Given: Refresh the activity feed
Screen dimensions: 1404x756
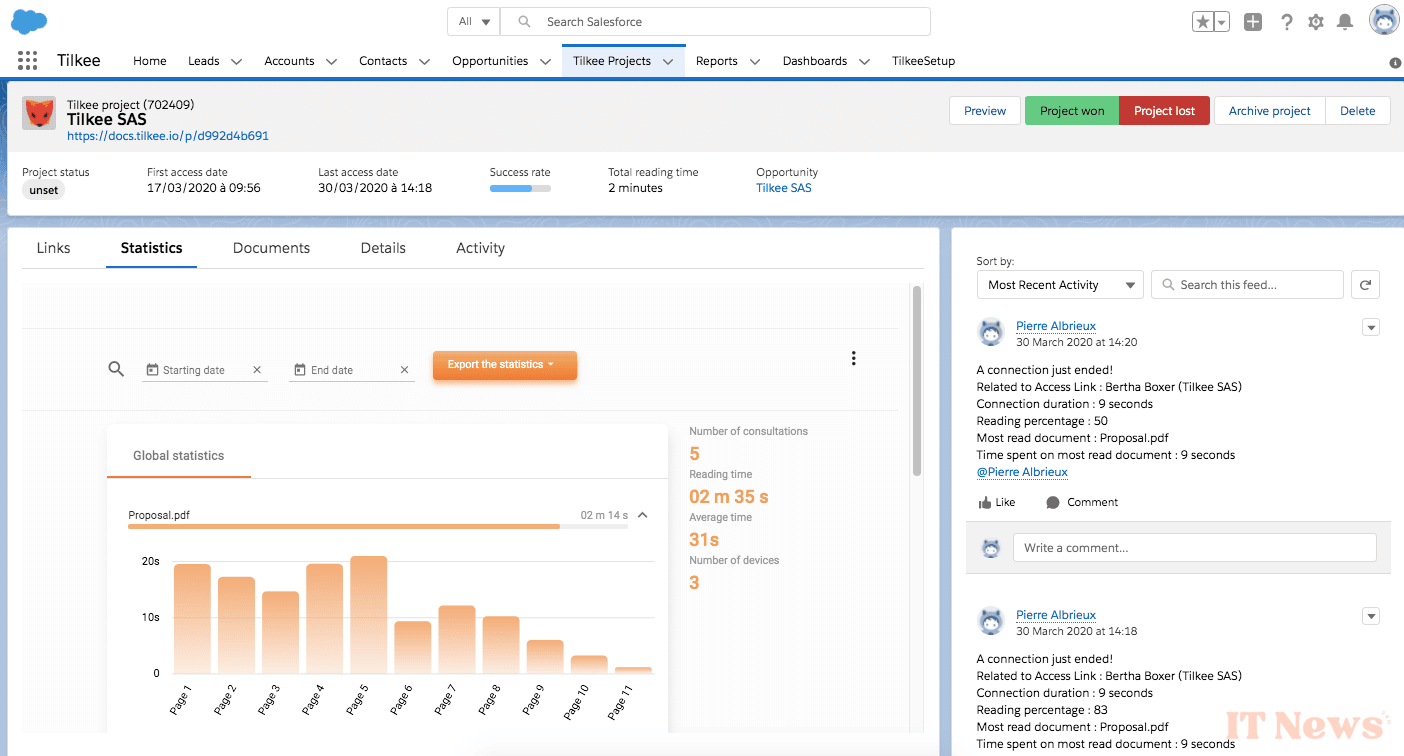Looking at the screenshot, I should [x=1365, y=285].
